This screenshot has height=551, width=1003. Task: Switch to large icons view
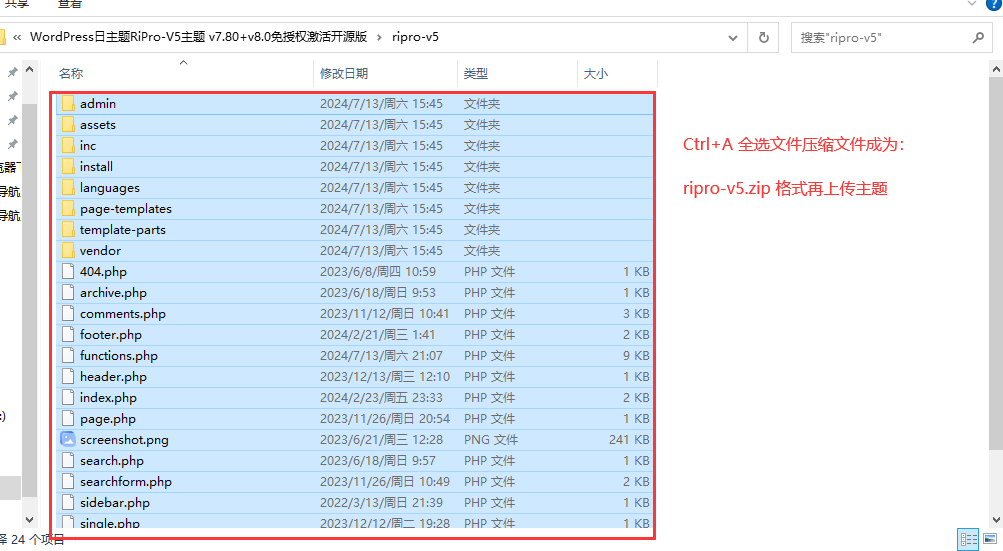coord(989,539)
